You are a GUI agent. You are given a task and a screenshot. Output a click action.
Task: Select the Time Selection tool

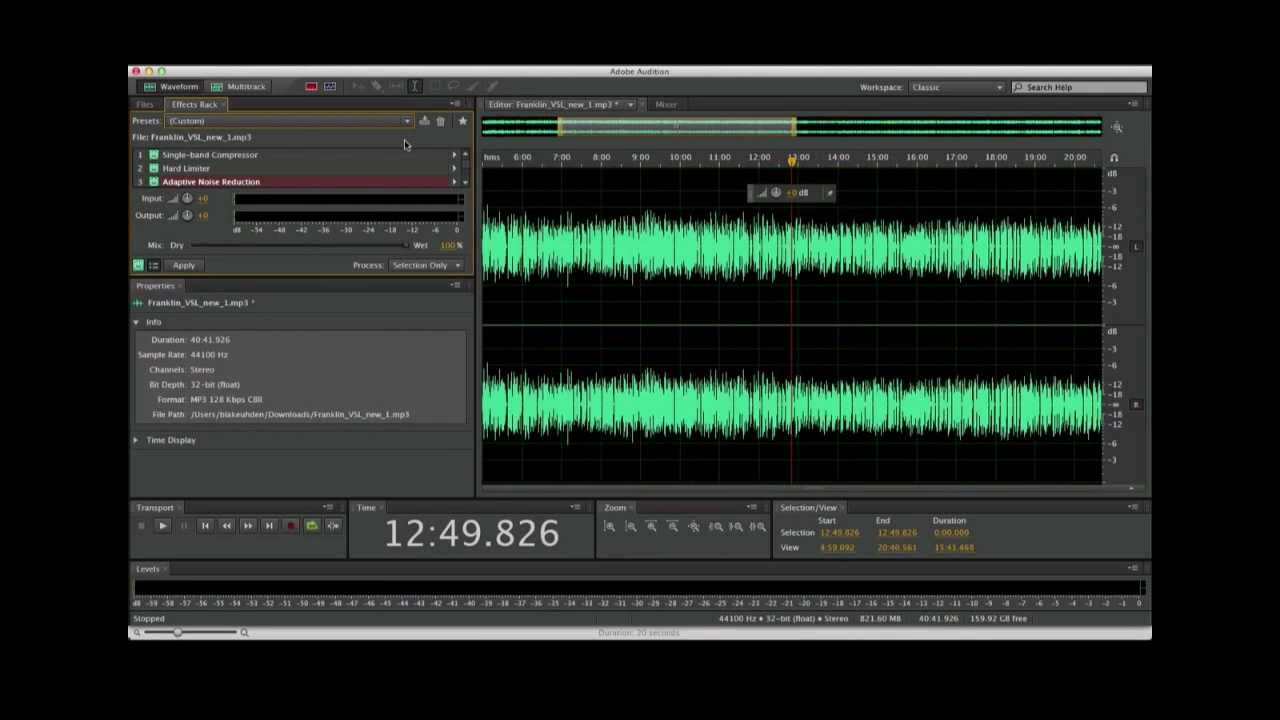point(415,87)
